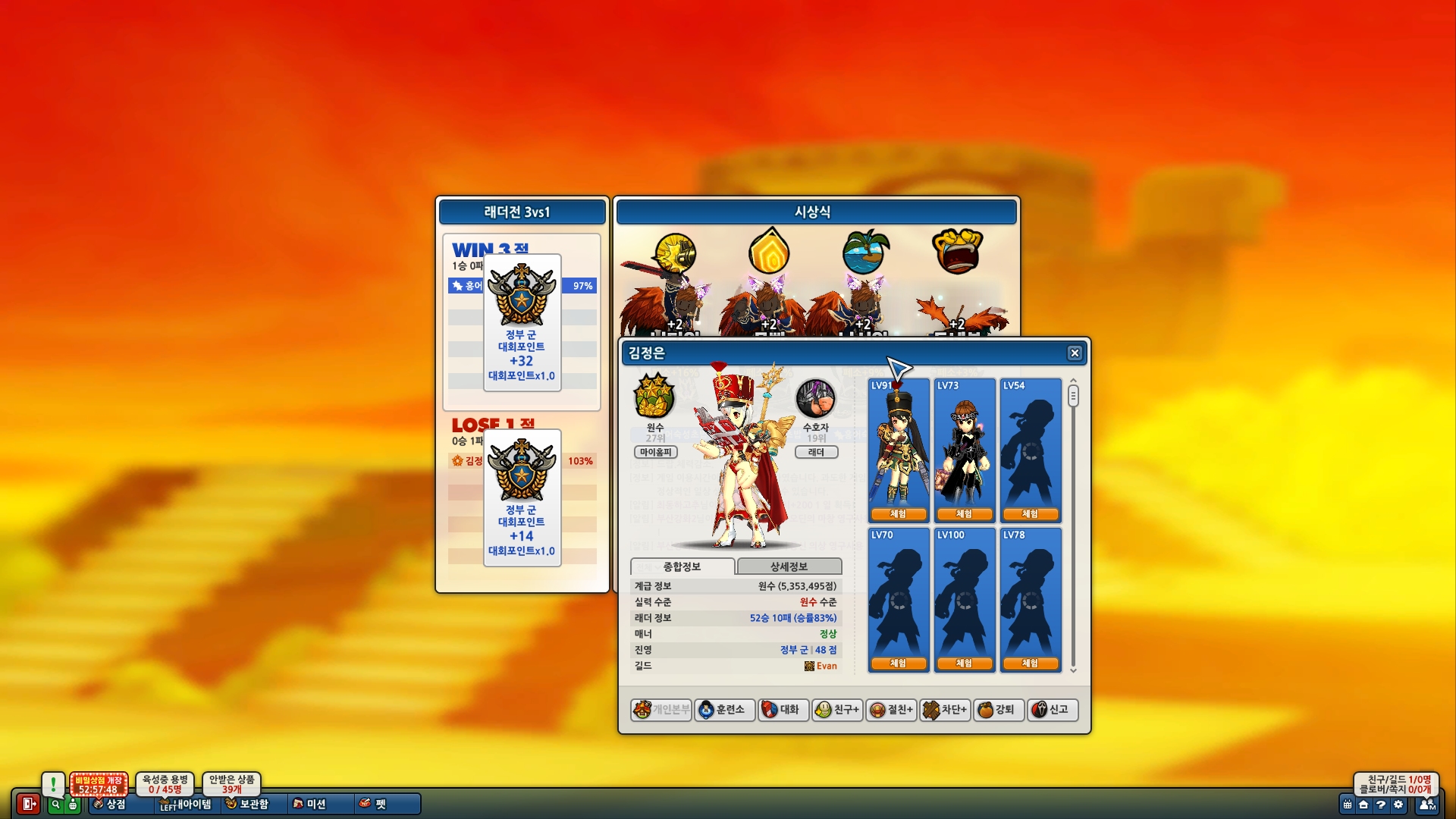Click the WIN team 정부 군 +32 point card

click(x=522, y=323)
